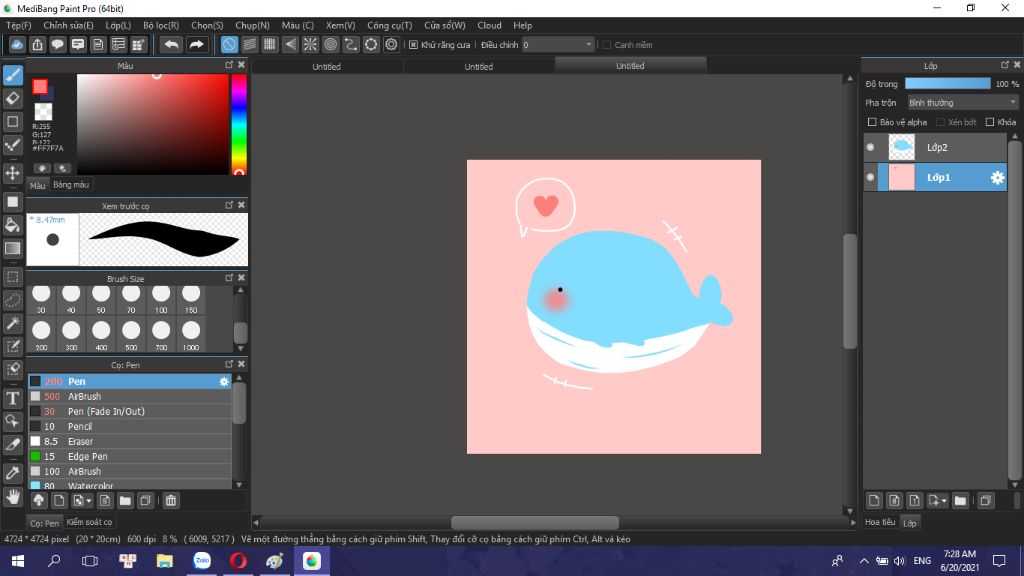1024x576 pixels.
Task: Switch to the Bảng màu tab
Action: [71, 185]
